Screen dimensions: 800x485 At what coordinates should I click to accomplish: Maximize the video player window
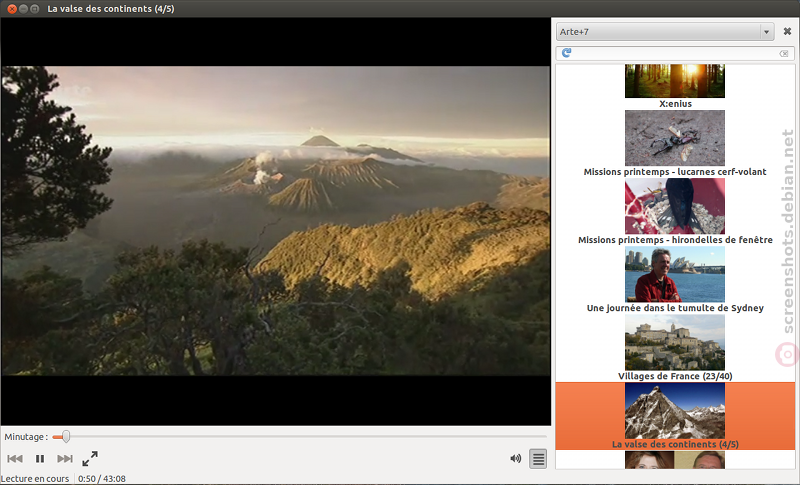click(x=35, y=9)
